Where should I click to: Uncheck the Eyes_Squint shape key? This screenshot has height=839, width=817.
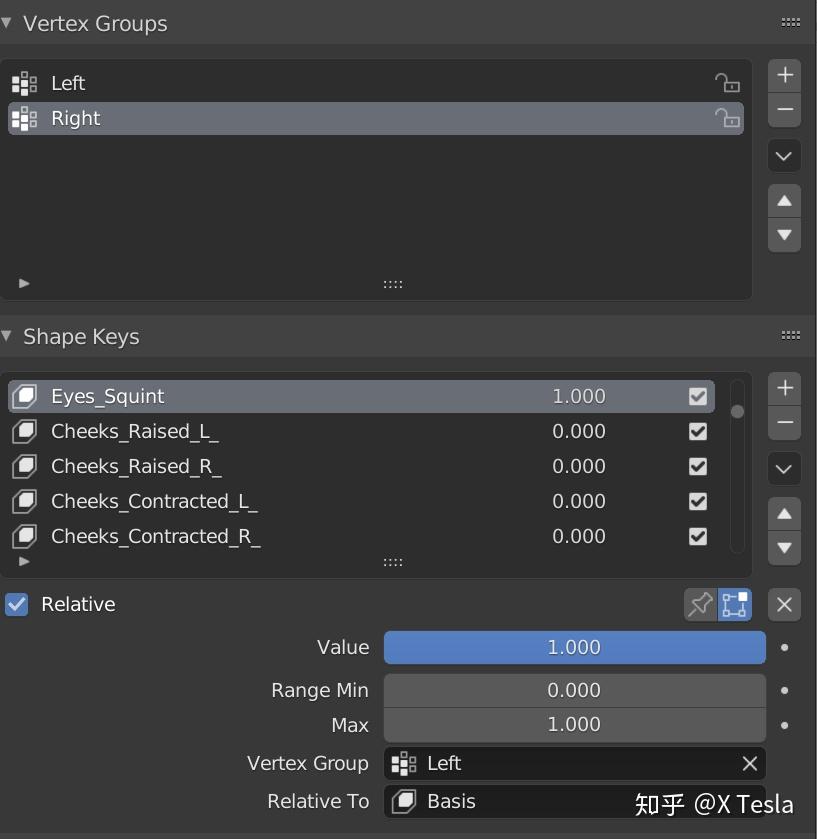[x=697, y=396]
